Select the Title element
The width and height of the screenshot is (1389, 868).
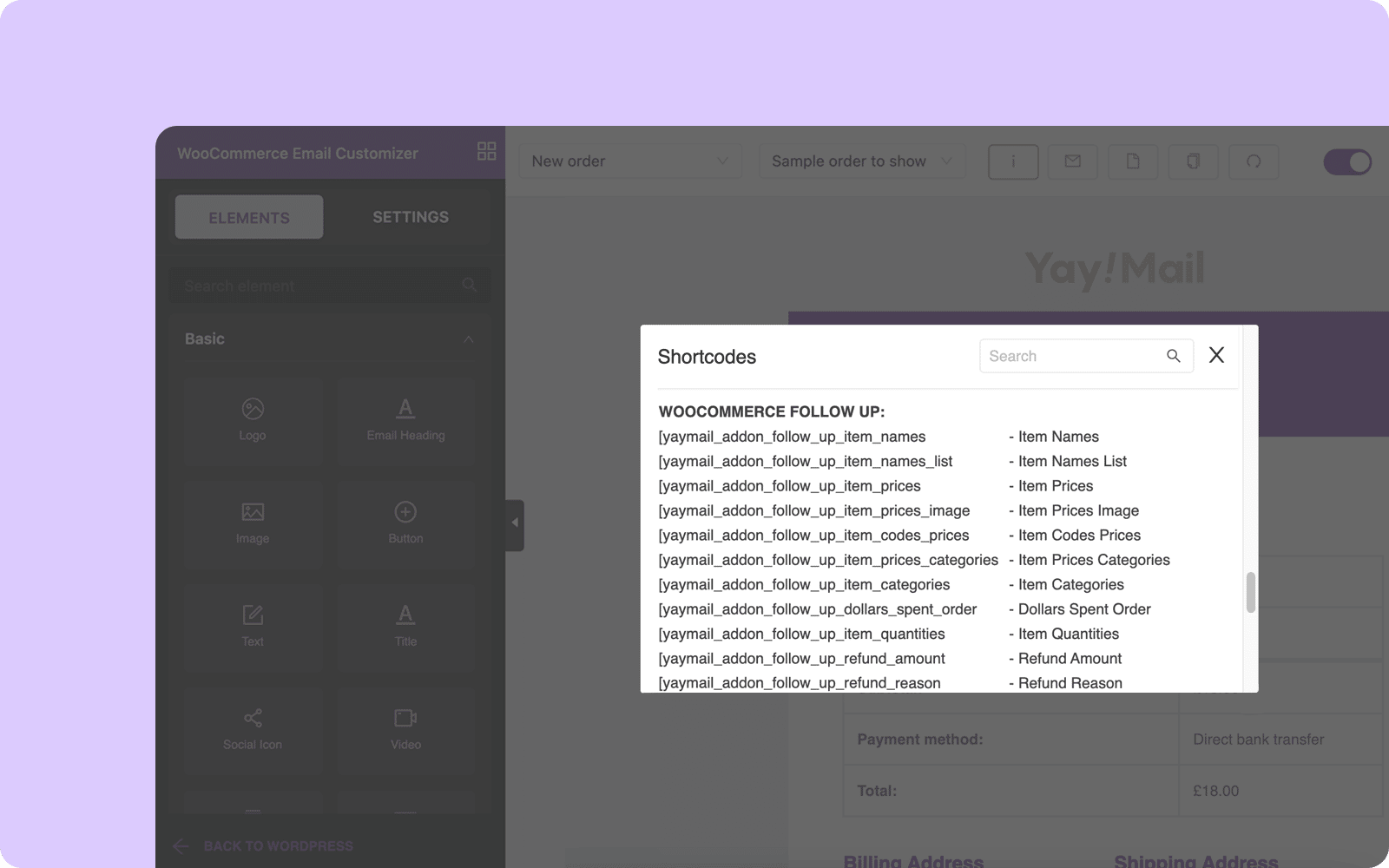click(405, 627)
